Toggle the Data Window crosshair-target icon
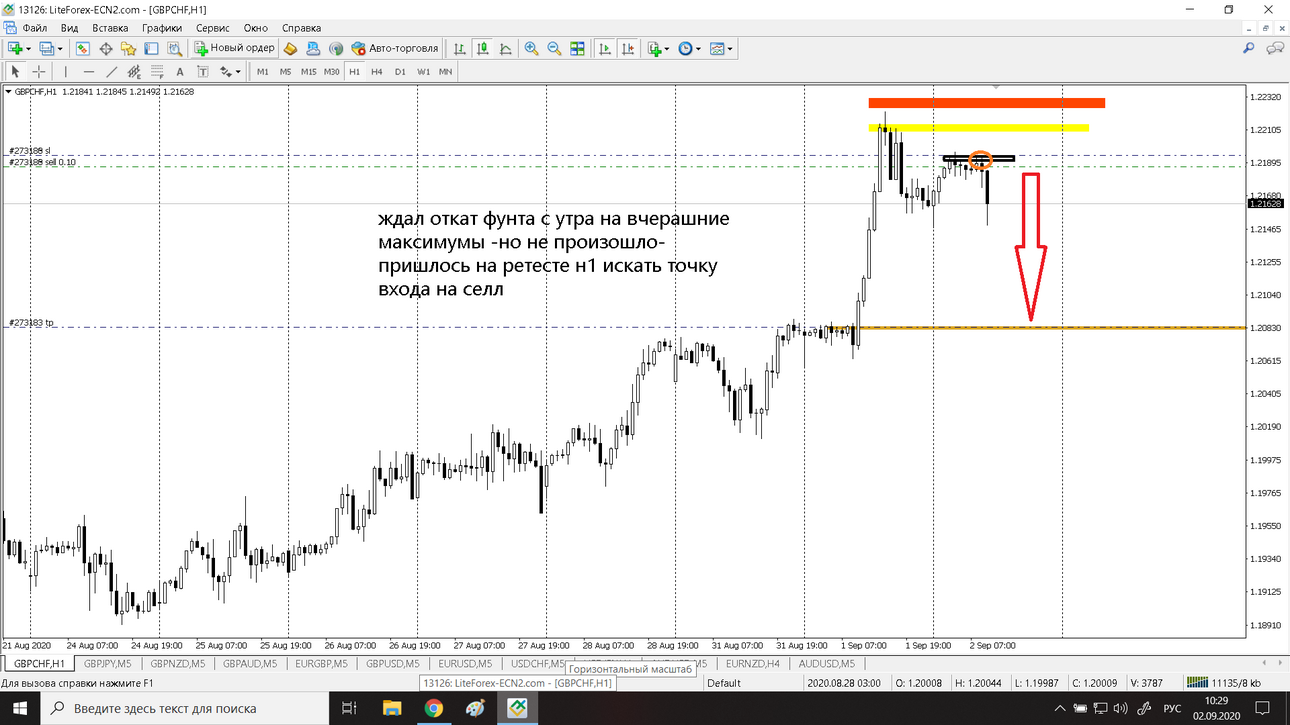The height and width of the screenshot is (725, 1290). click(x=105, y=48)
